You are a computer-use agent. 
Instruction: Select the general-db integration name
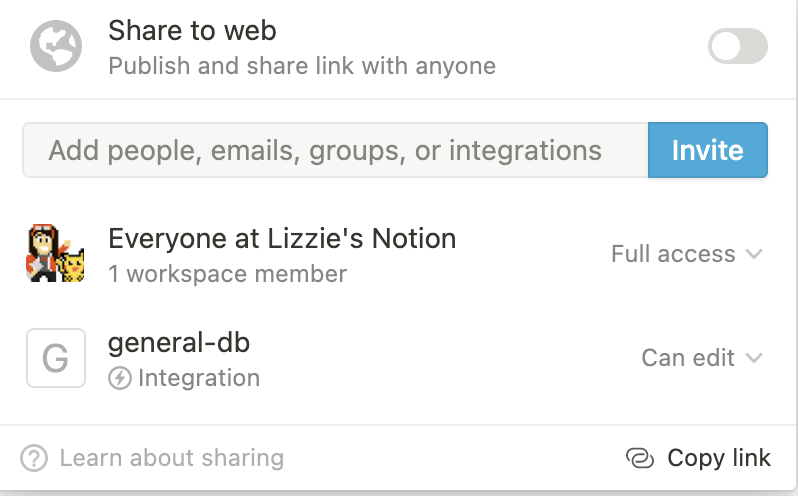pos(179,342)
